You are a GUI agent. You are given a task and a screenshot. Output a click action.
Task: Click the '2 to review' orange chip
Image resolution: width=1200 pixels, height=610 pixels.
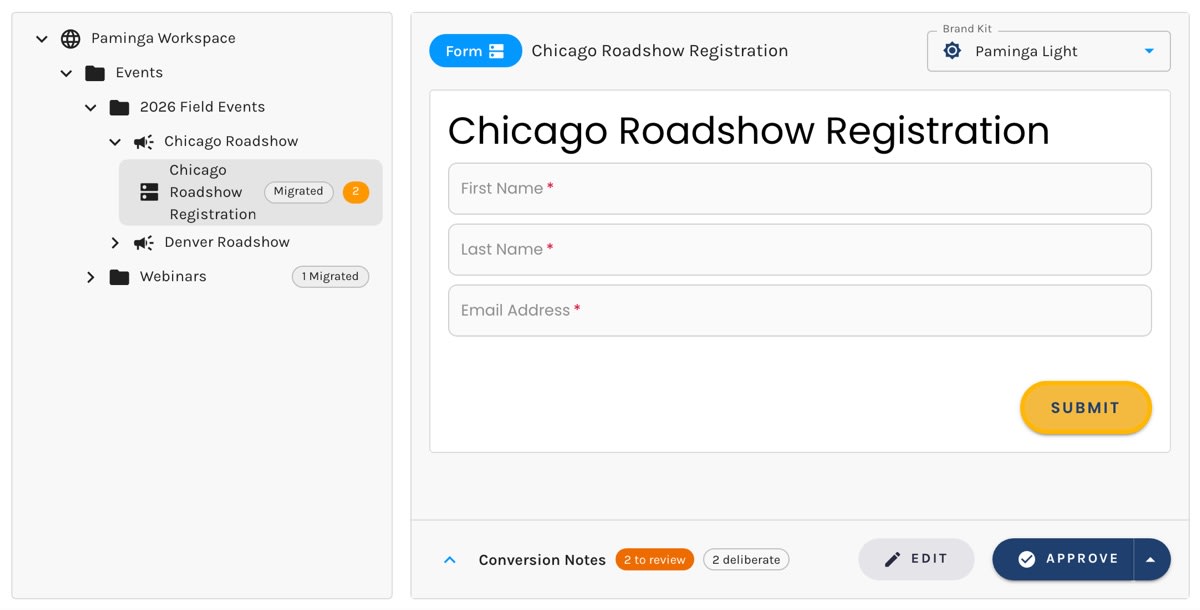pyautogui.click(x=655, y=560)
